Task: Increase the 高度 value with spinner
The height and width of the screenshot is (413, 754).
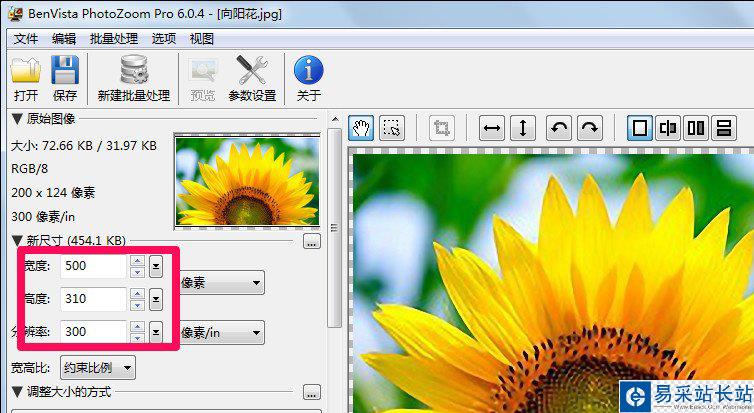Action: click(x=137, y=293)
